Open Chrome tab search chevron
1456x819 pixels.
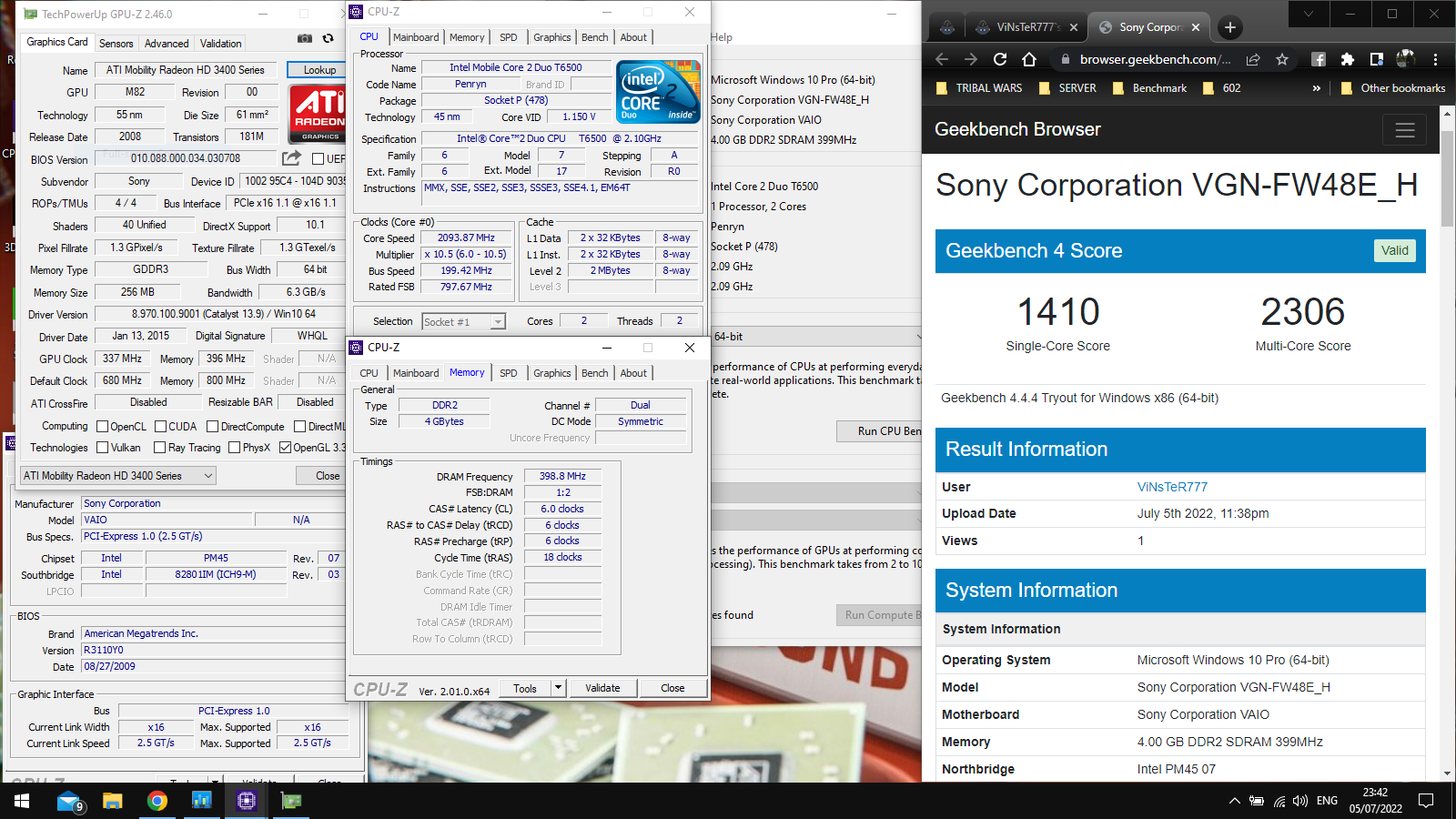[1308, 14]
